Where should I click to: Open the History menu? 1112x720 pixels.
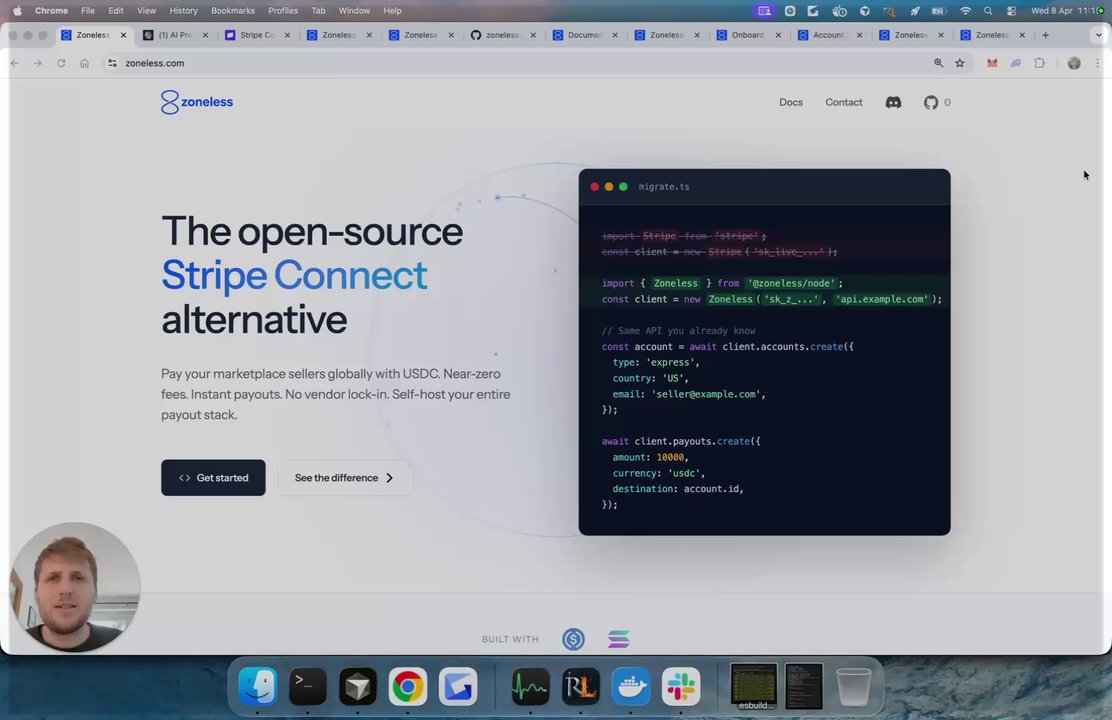pos(183,11)
